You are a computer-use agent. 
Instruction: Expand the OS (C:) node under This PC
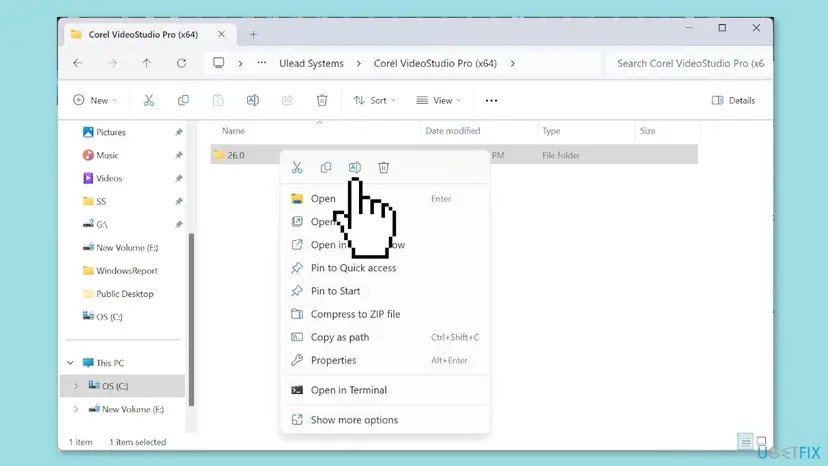(76, 386)
